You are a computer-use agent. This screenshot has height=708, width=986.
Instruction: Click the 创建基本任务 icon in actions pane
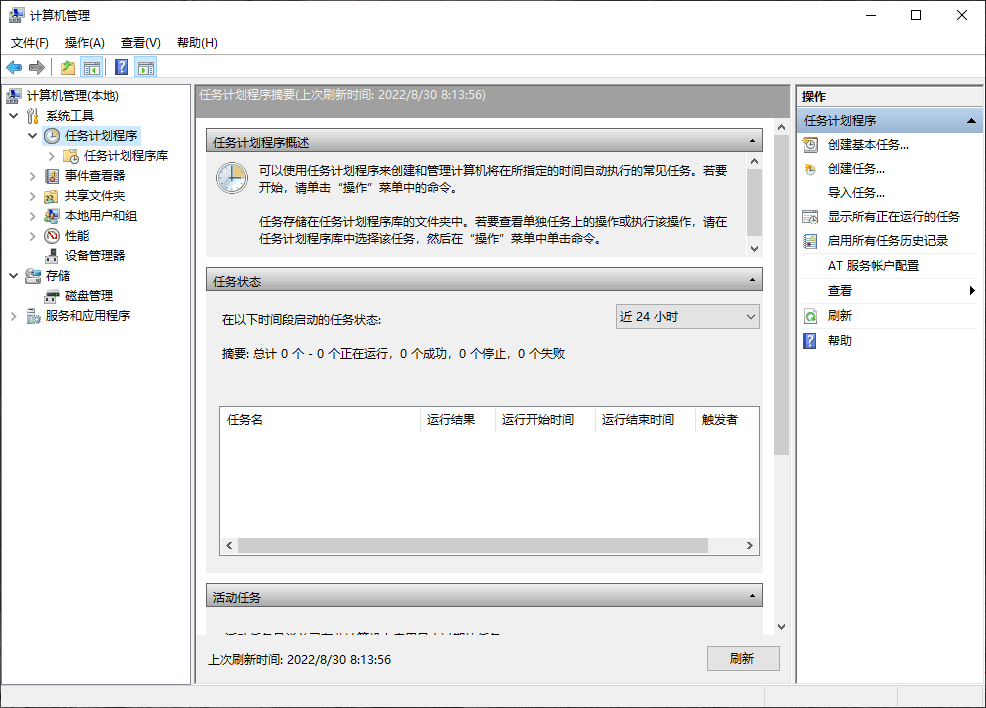[x=811, y=145]
